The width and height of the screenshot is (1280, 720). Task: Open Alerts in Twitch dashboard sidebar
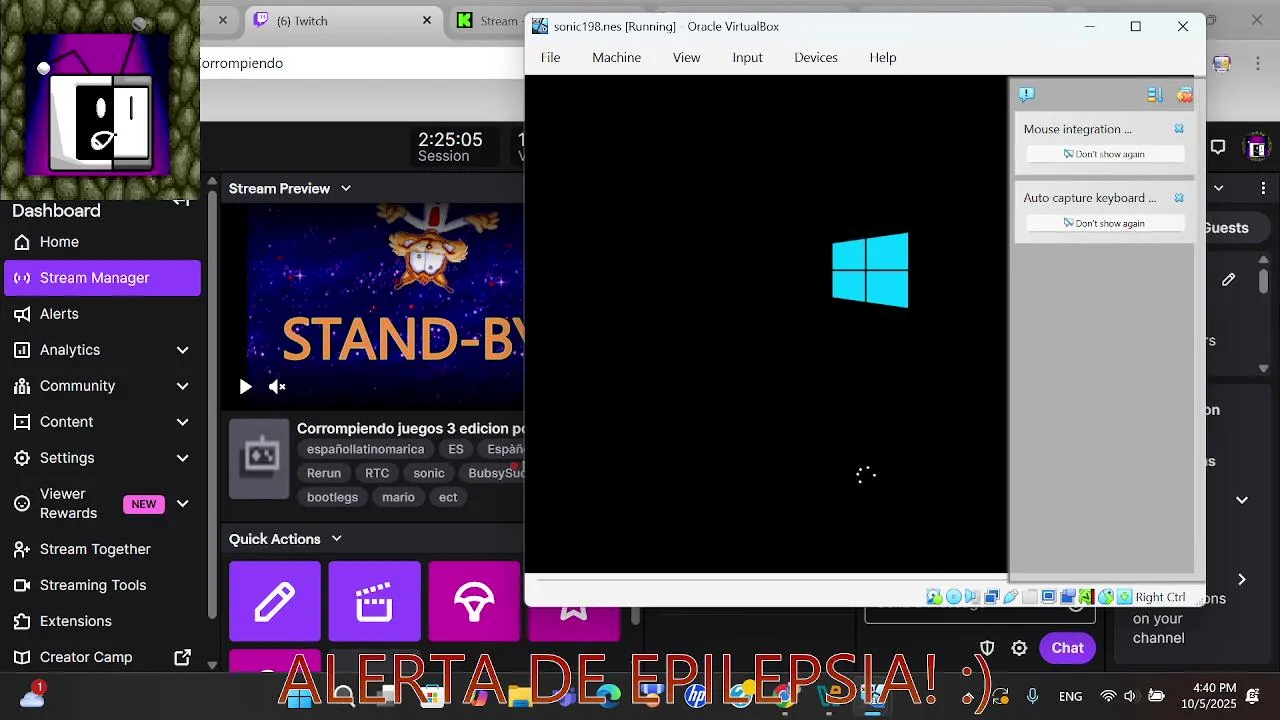click(102, 314)
